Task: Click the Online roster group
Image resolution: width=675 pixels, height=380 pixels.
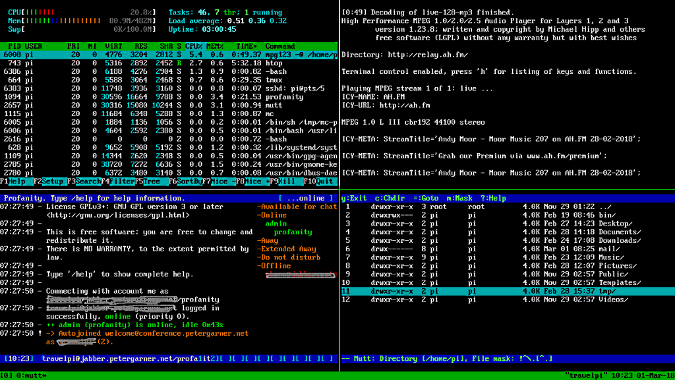Action: [272, 215]
